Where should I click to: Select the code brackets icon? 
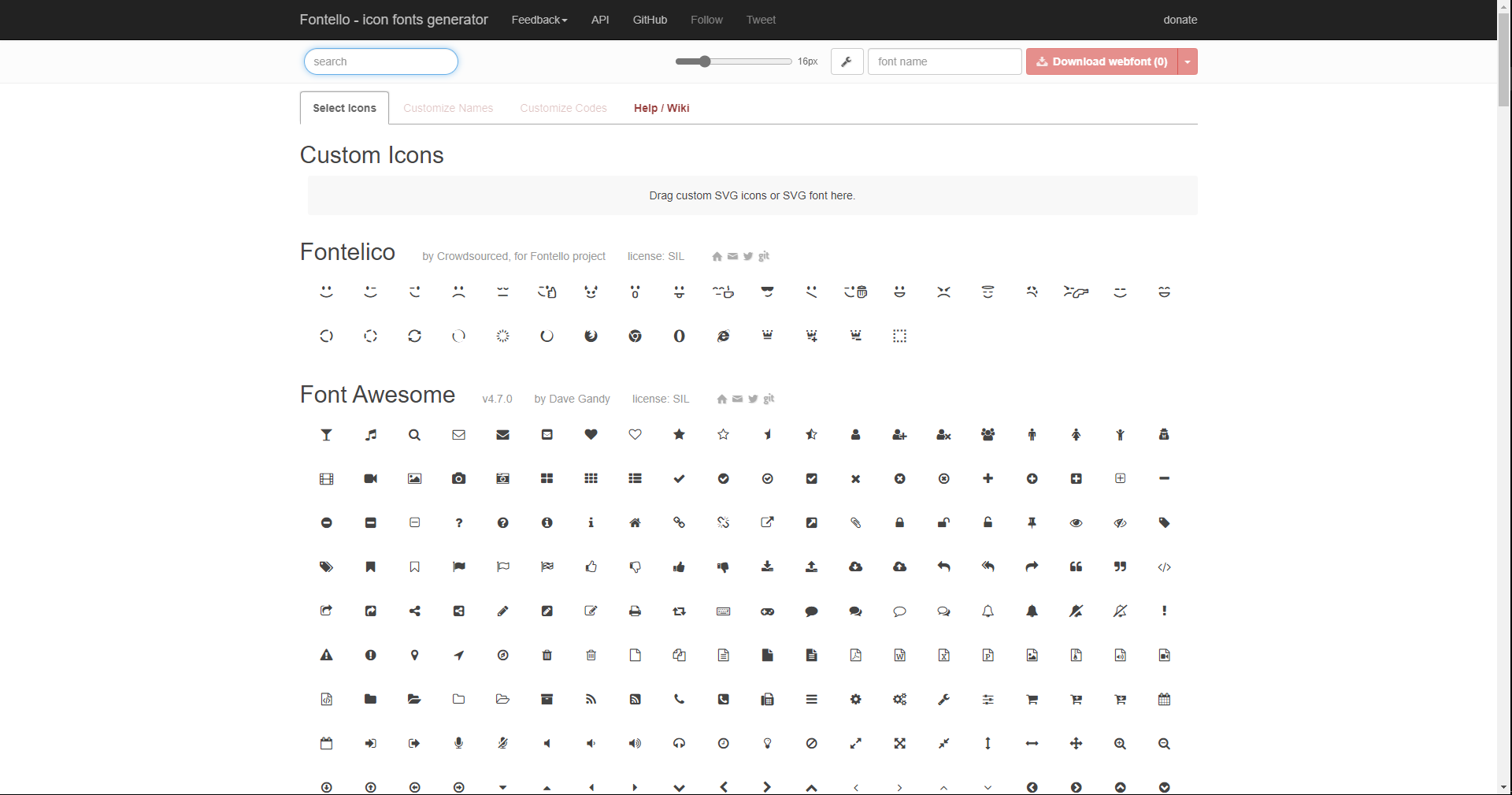point(1164,567)
